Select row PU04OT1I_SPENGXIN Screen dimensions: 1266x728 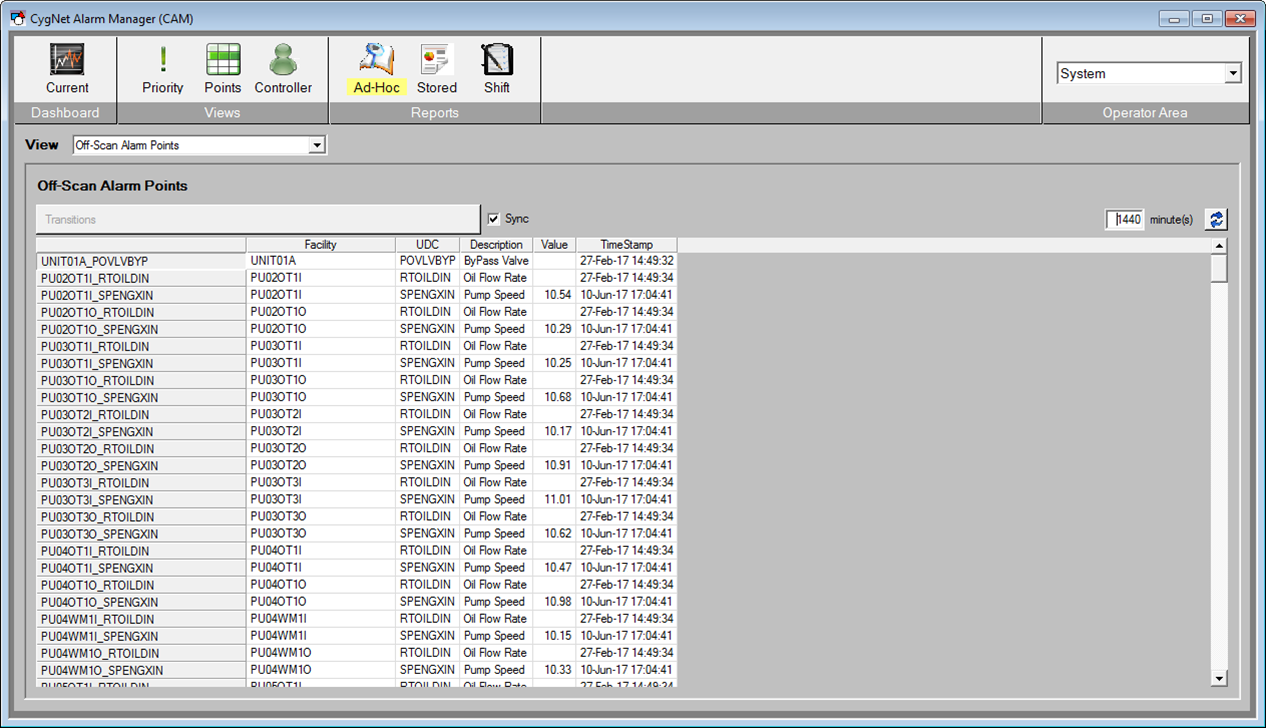point(141,568)
